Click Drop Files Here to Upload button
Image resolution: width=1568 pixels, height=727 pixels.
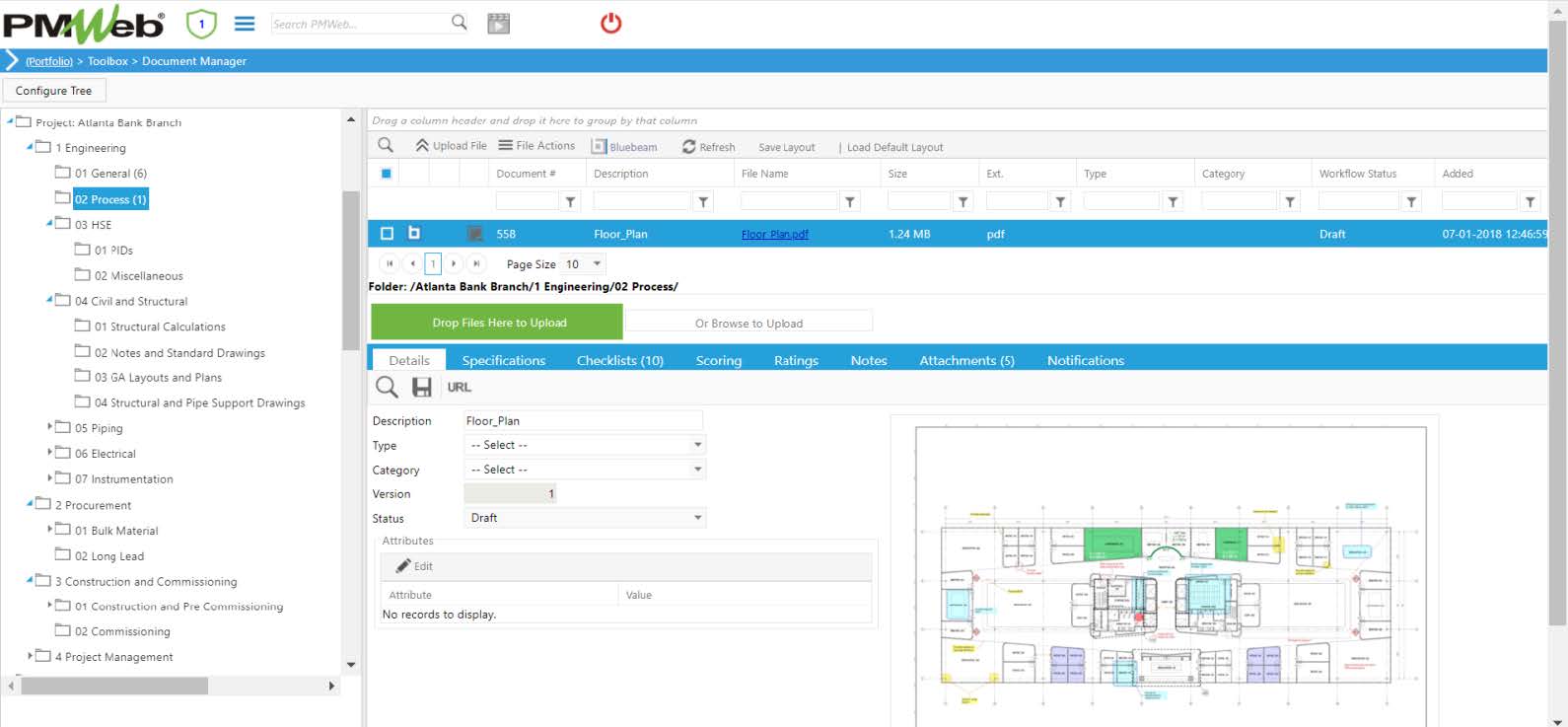pos(497,322)
